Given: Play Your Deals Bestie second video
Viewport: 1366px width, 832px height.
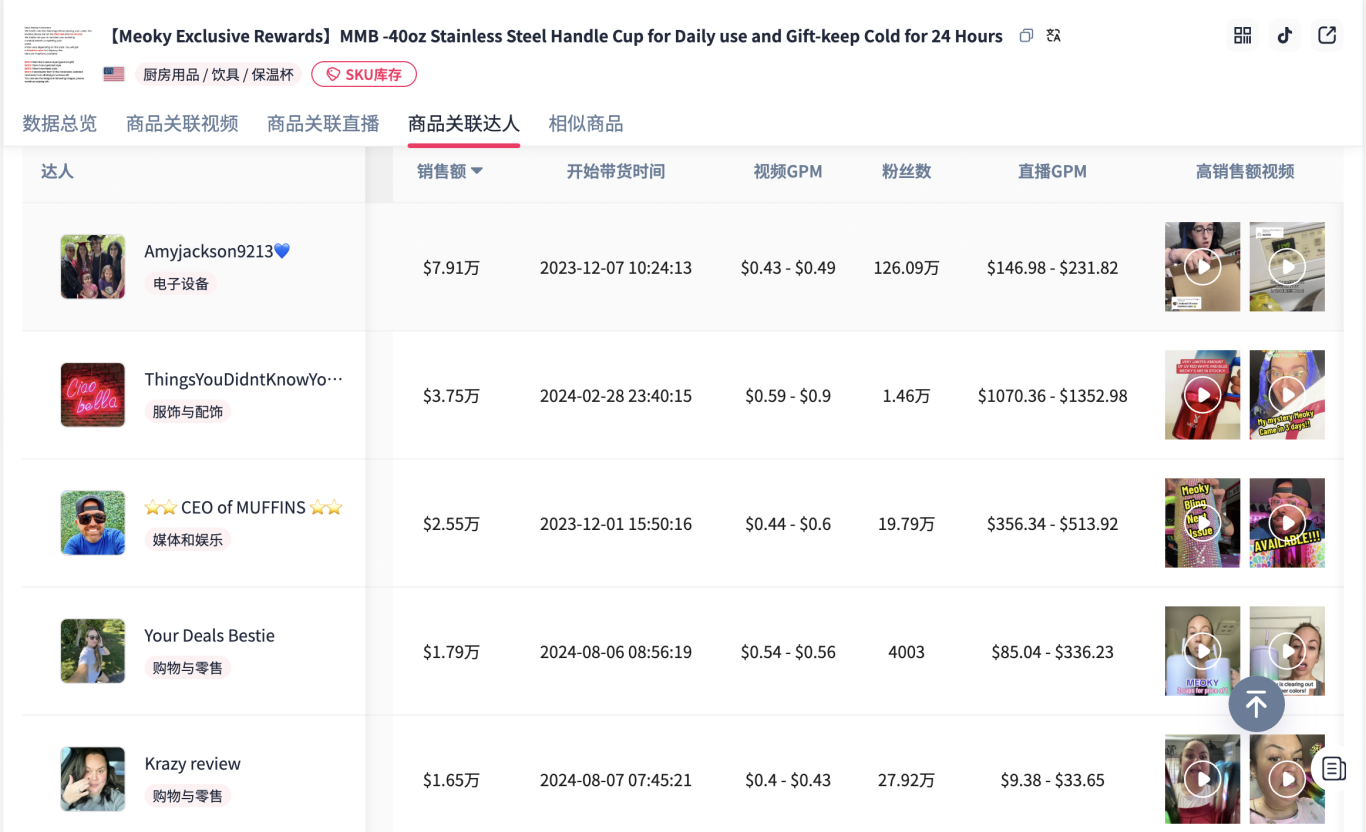Looking at the screenshot, I should [1287, 651].
